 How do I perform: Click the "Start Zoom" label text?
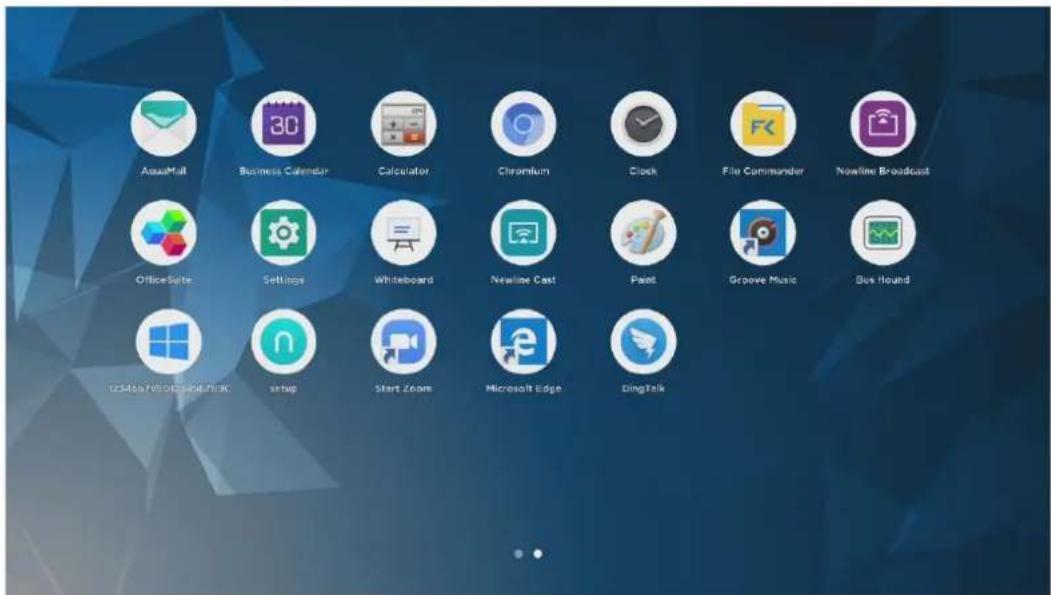click(x=404, y=388)
